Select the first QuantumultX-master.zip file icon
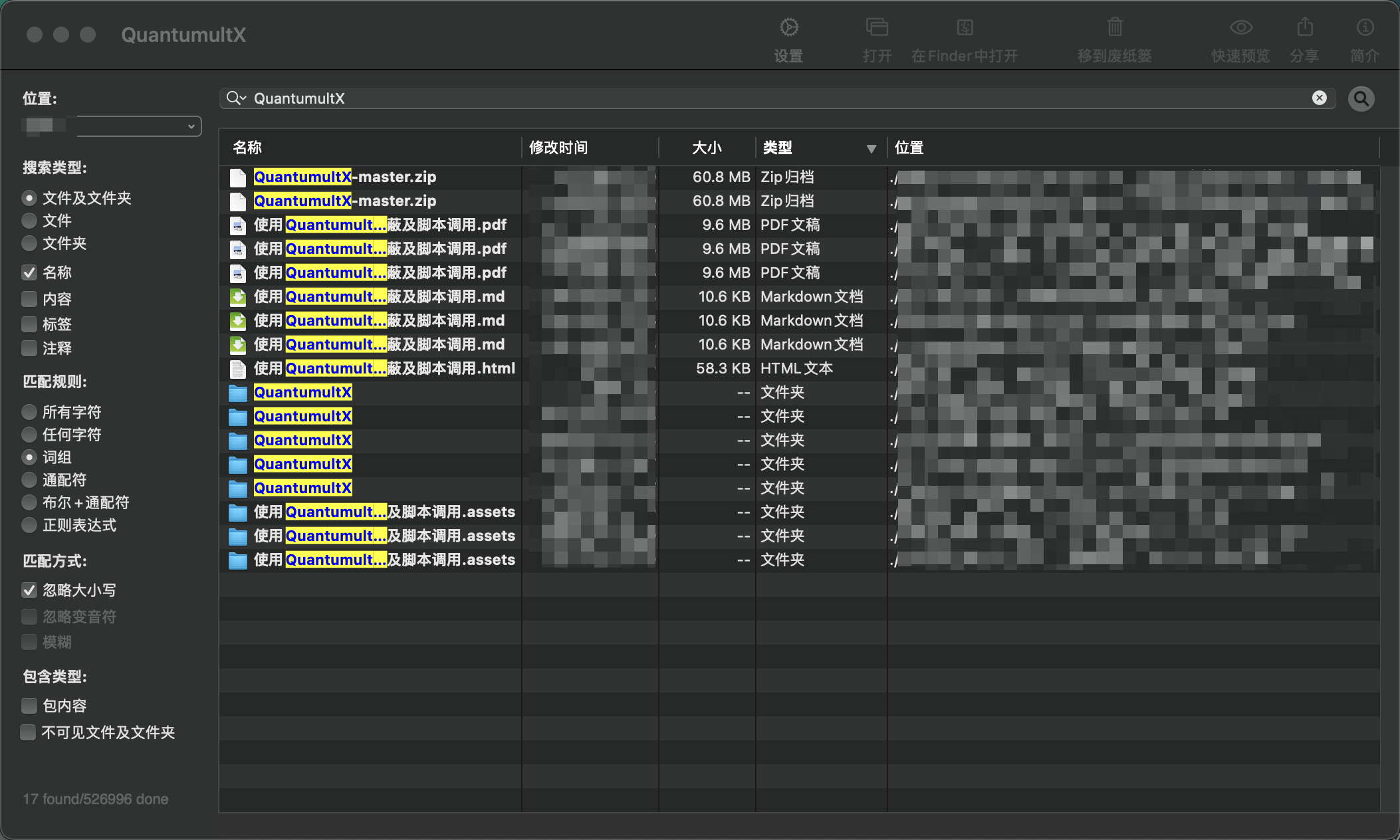The image size is (1400, 840). tap(237, 177)
